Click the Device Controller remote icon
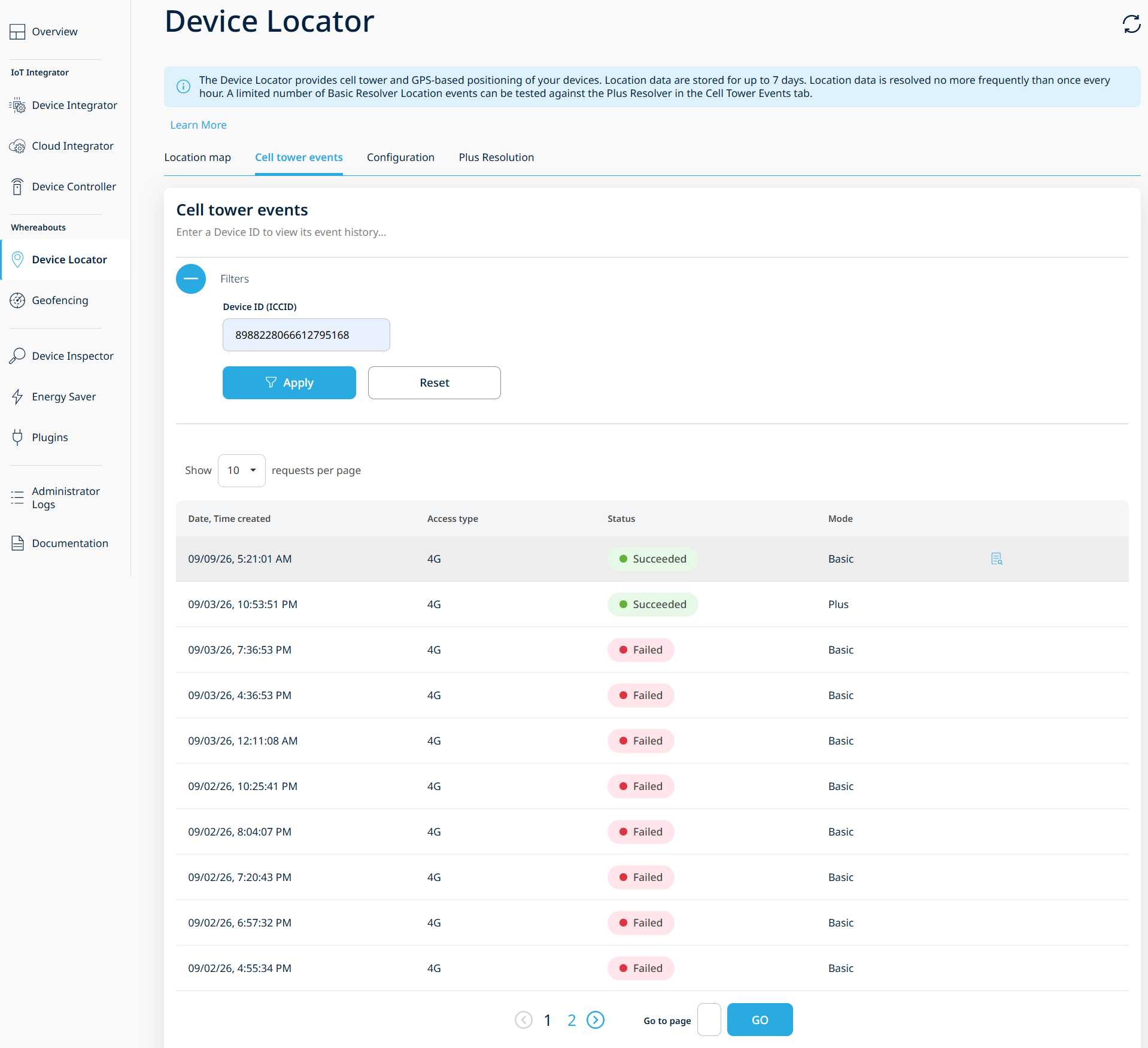Screen dimensions: 1148x1048 point(17,187)
